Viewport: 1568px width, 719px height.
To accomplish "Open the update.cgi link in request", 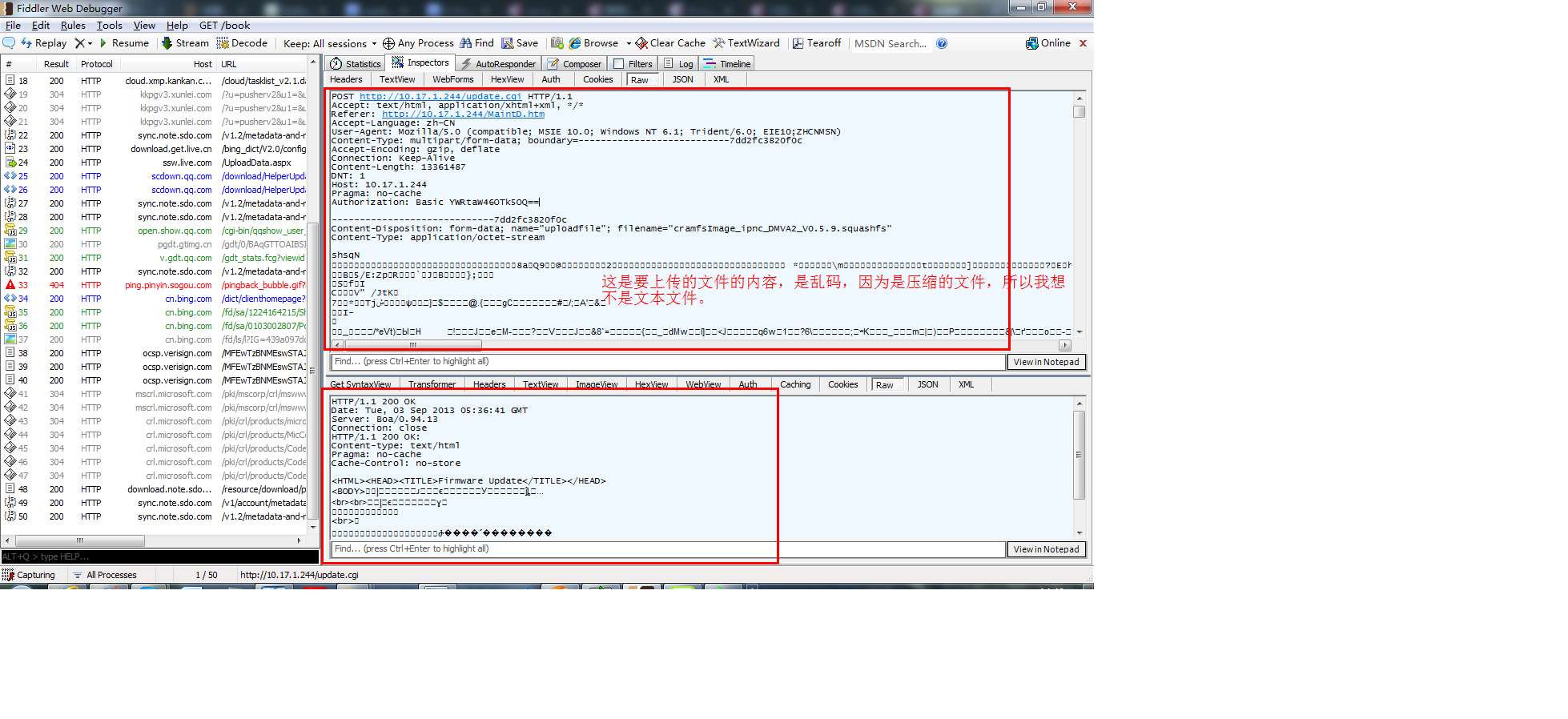I will click(x=440, y=97).
